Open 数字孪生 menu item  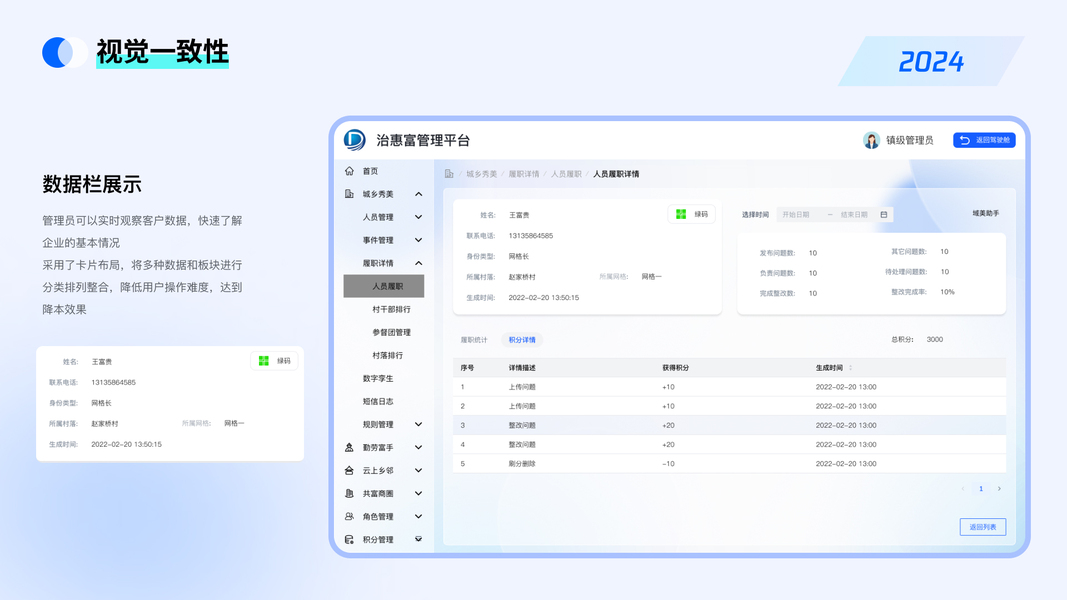point(378,379)
